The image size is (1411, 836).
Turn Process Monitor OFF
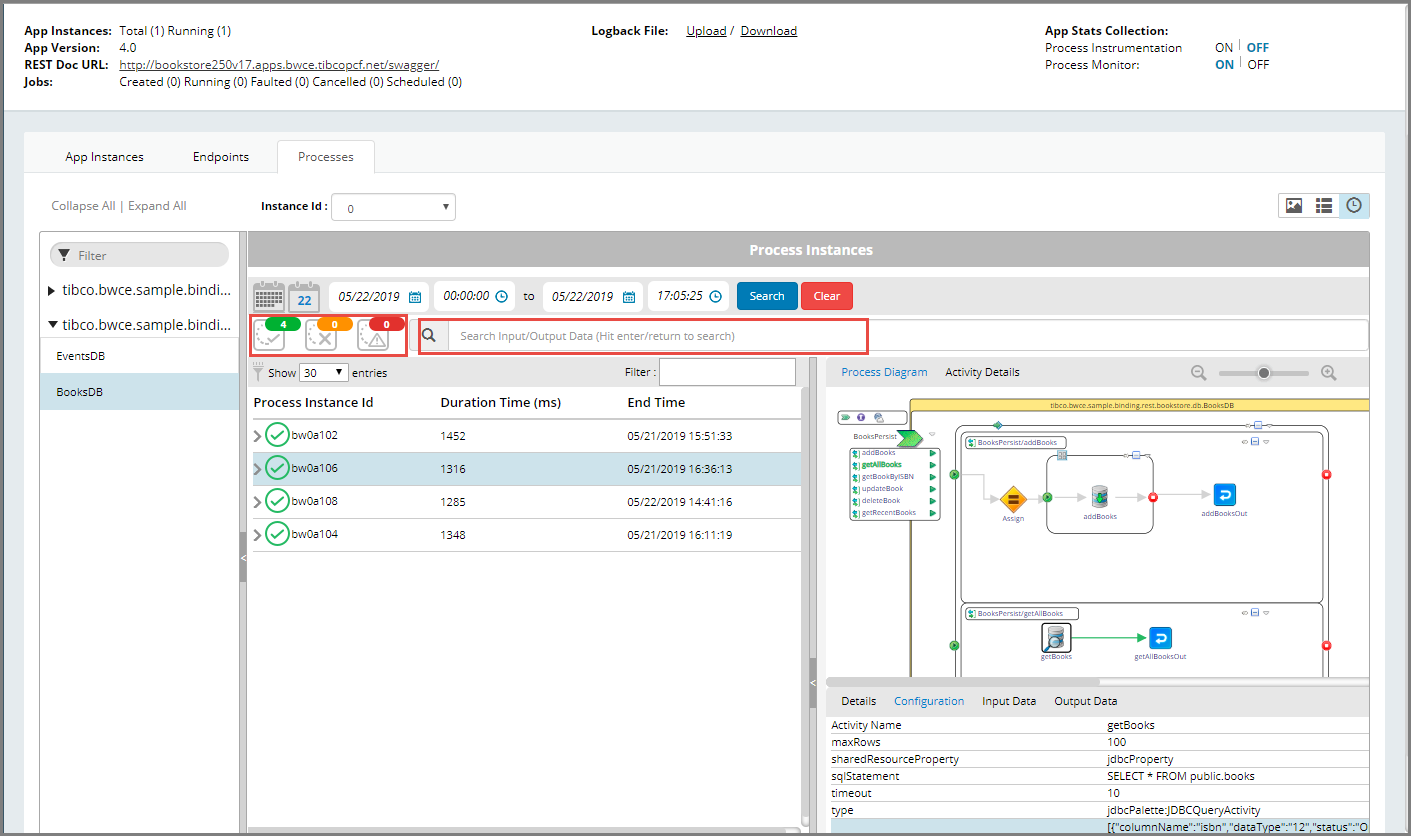coord(1258,65)
